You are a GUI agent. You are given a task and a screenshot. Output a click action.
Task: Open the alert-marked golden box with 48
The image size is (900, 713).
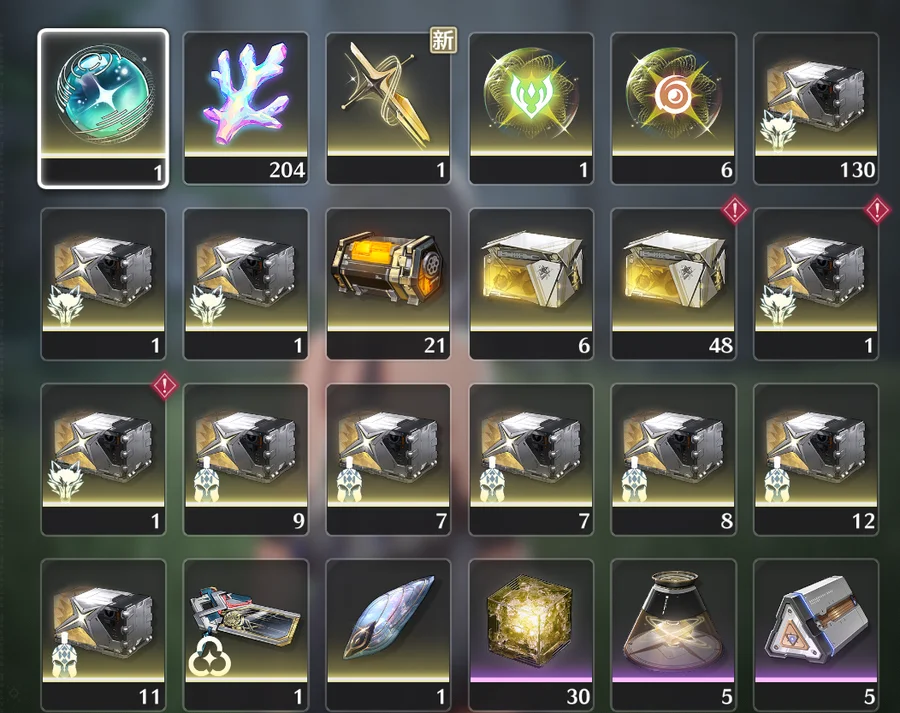pos(673,284)
